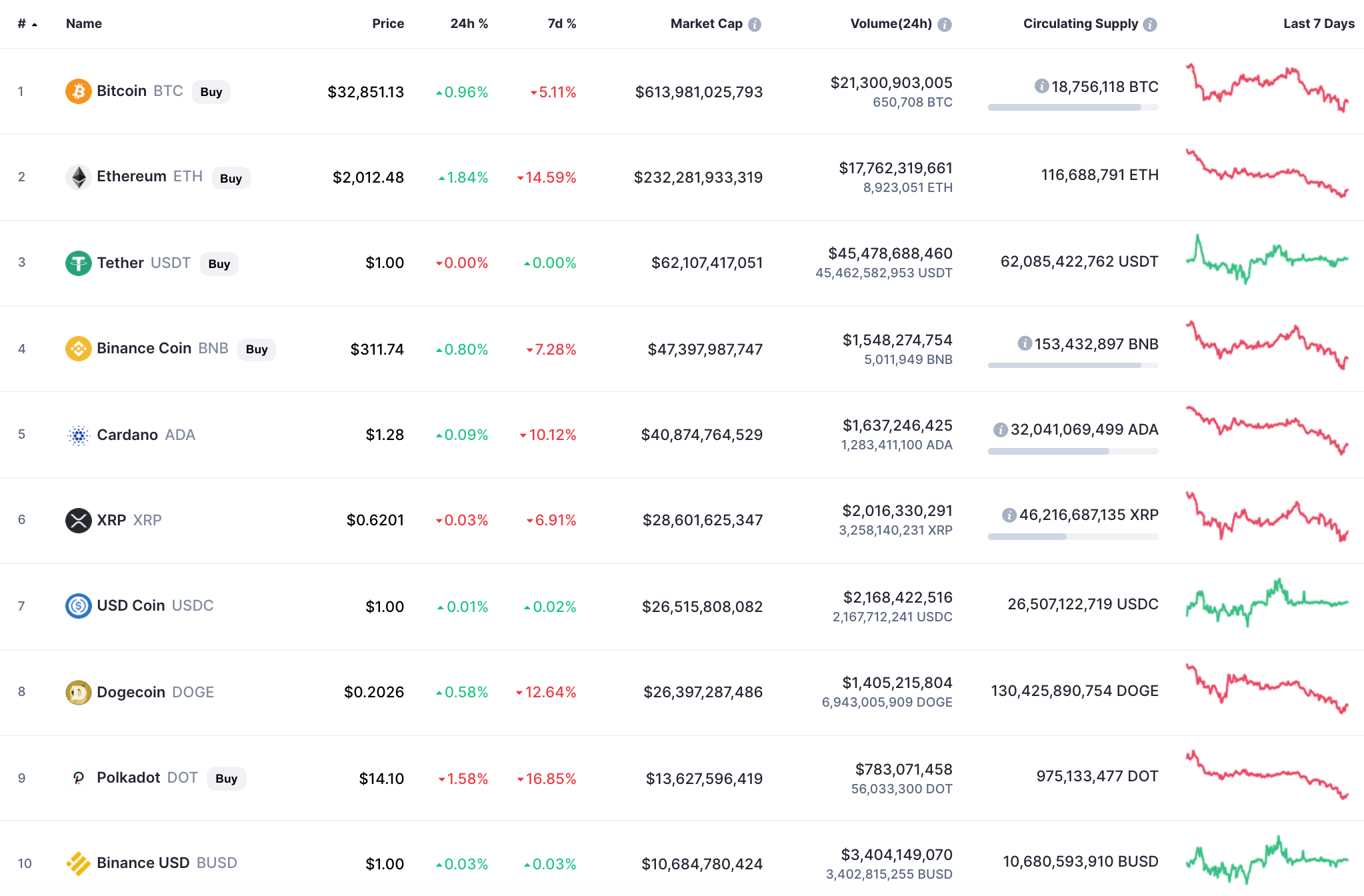Open the Volume(24h) info icon
1364x896 pixels.
pos(945,25)
